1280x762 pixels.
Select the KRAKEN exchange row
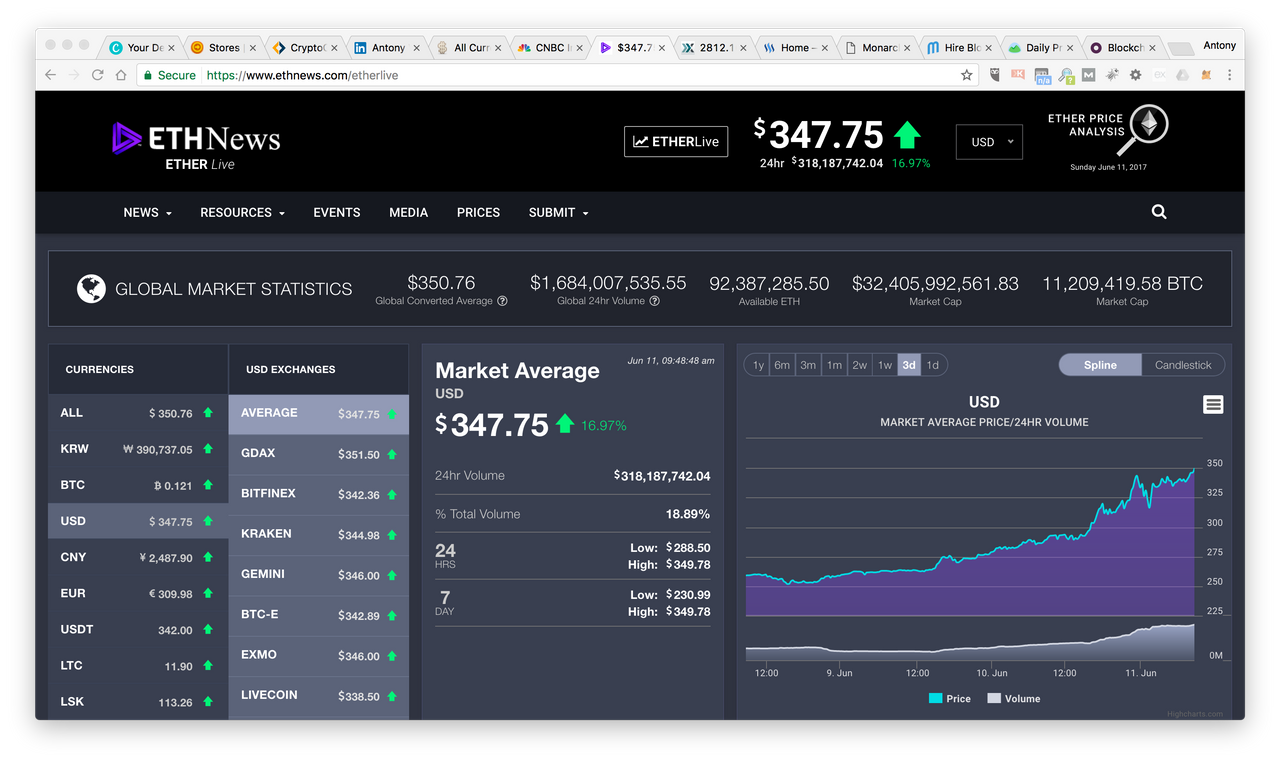click(318, 534)
